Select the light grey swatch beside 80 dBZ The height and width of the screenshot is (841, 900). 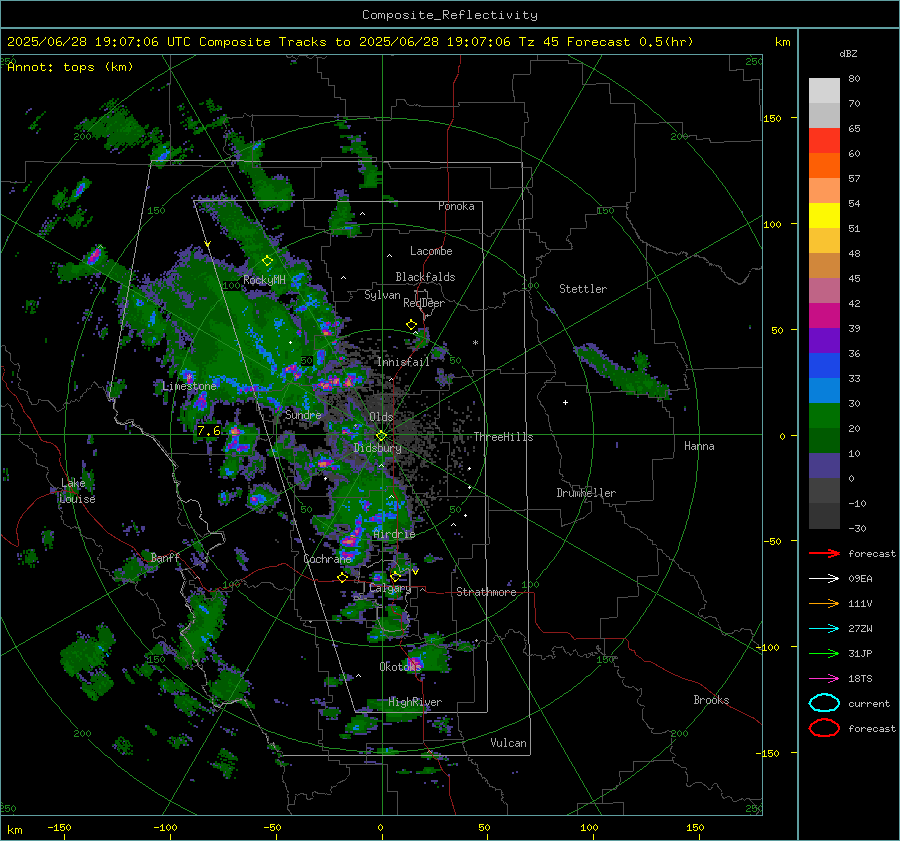(824, 90)
